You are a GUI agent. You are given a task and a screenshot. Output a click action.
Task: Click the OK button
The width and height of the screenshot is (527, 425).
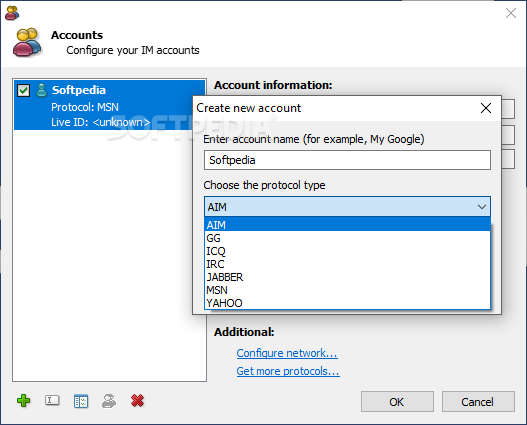(397, 401)
